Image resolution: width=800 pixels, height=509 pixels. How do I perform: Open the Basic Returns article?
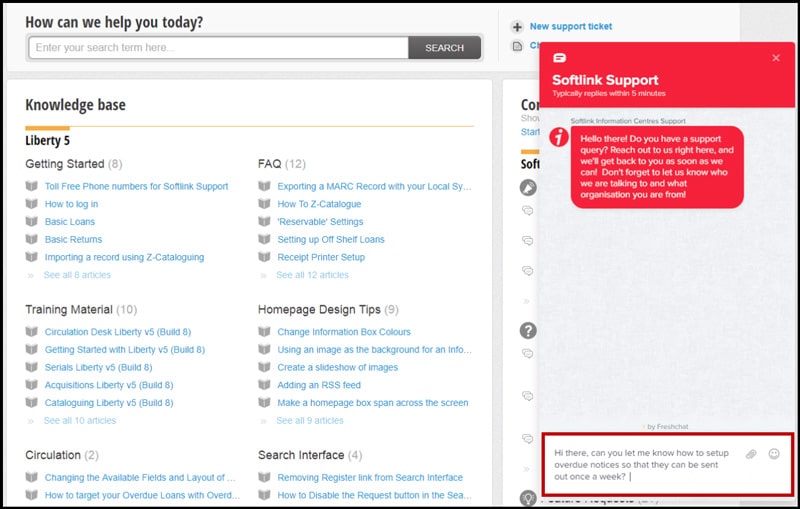click(73, 239)
